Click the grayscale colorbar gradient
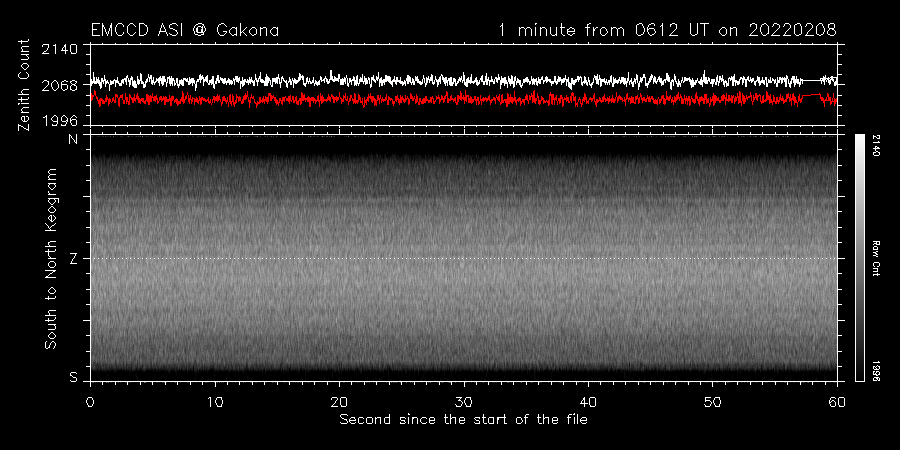Image resolution: width=900 pixels, height=450 pixels. coord(859,258)
